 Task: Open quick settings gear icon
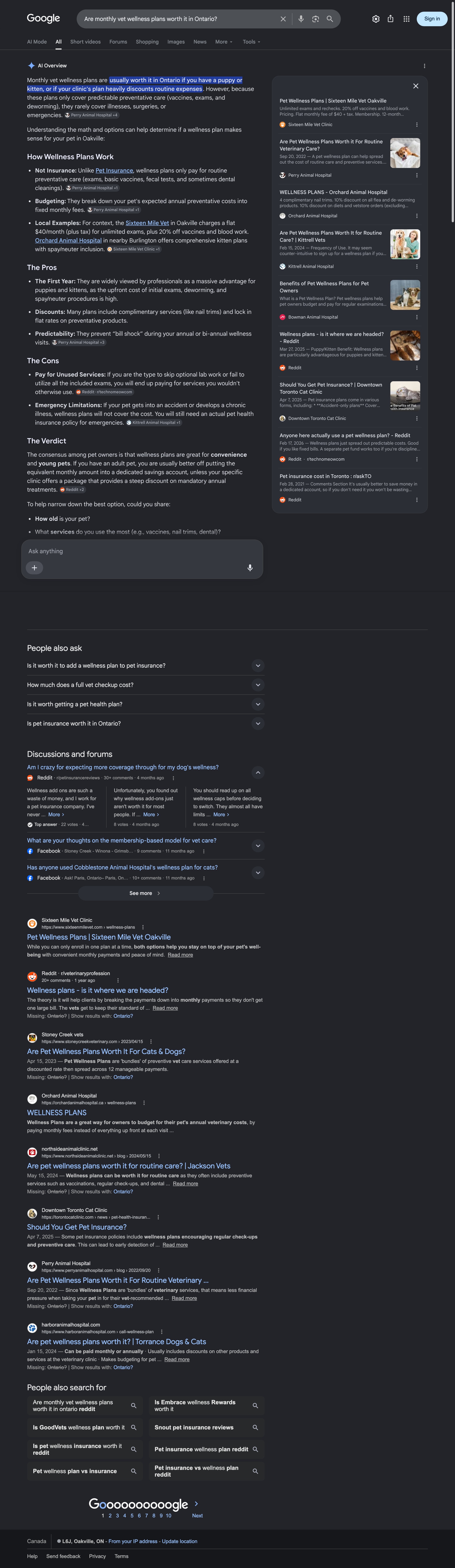pyautogui.click(x=376, y=19)
